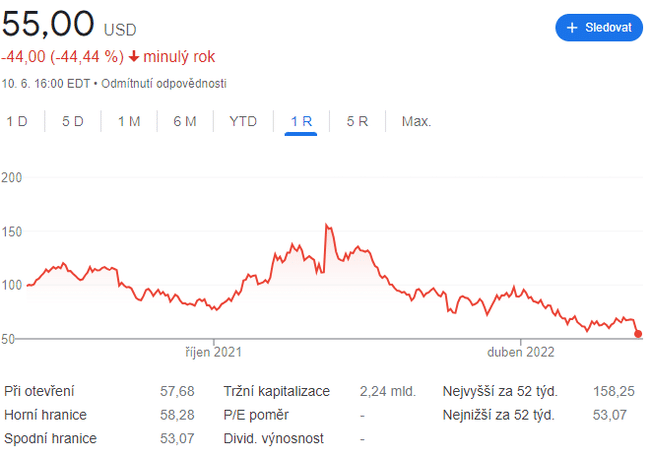The image size is (650, 460).
Task: Display the 5 R price history
Action: coord(358,122)
